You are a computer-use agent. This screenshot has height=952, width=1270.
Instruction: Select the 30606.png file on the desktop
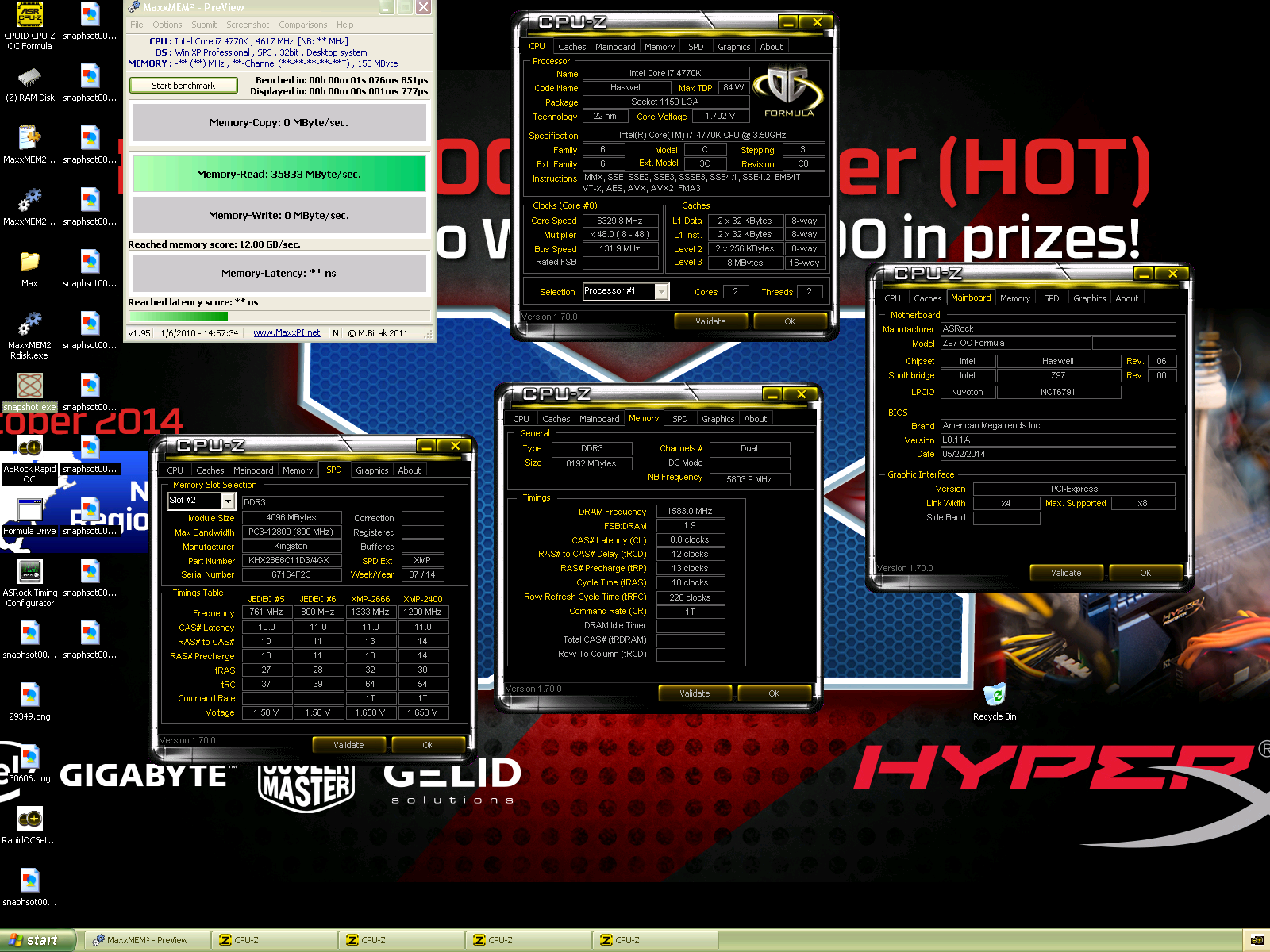(29, 763)
